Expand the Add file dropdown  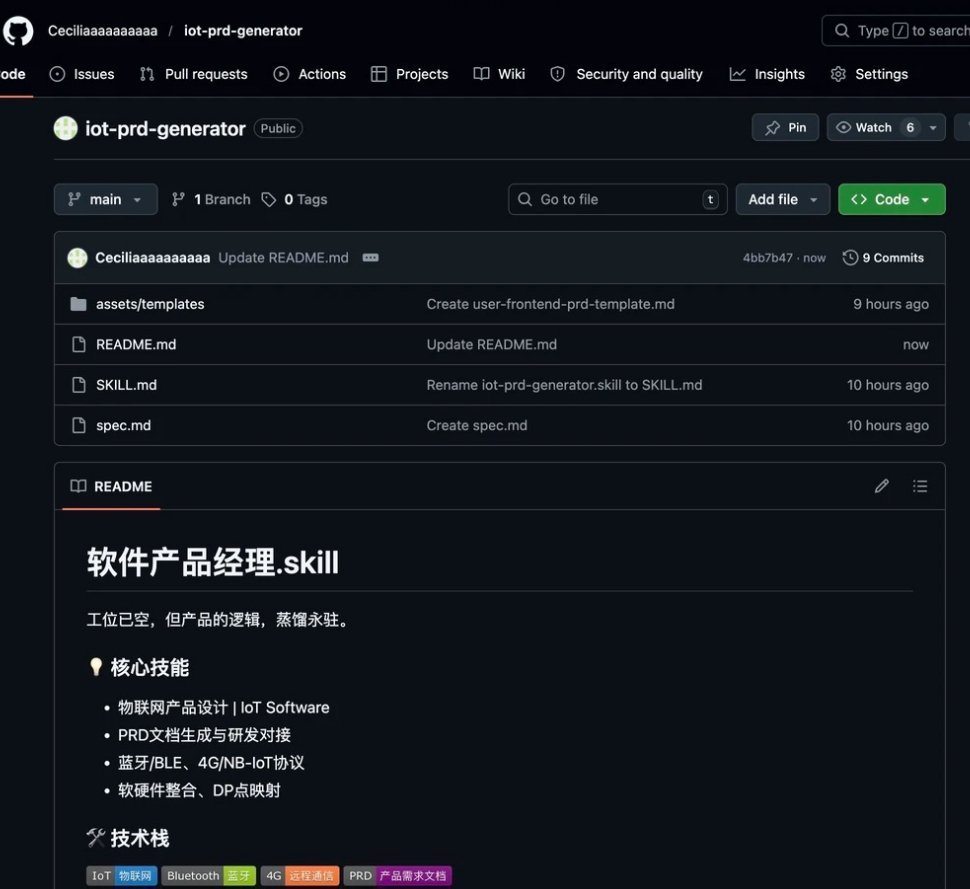pyautogui.click(x=782, y=199)
